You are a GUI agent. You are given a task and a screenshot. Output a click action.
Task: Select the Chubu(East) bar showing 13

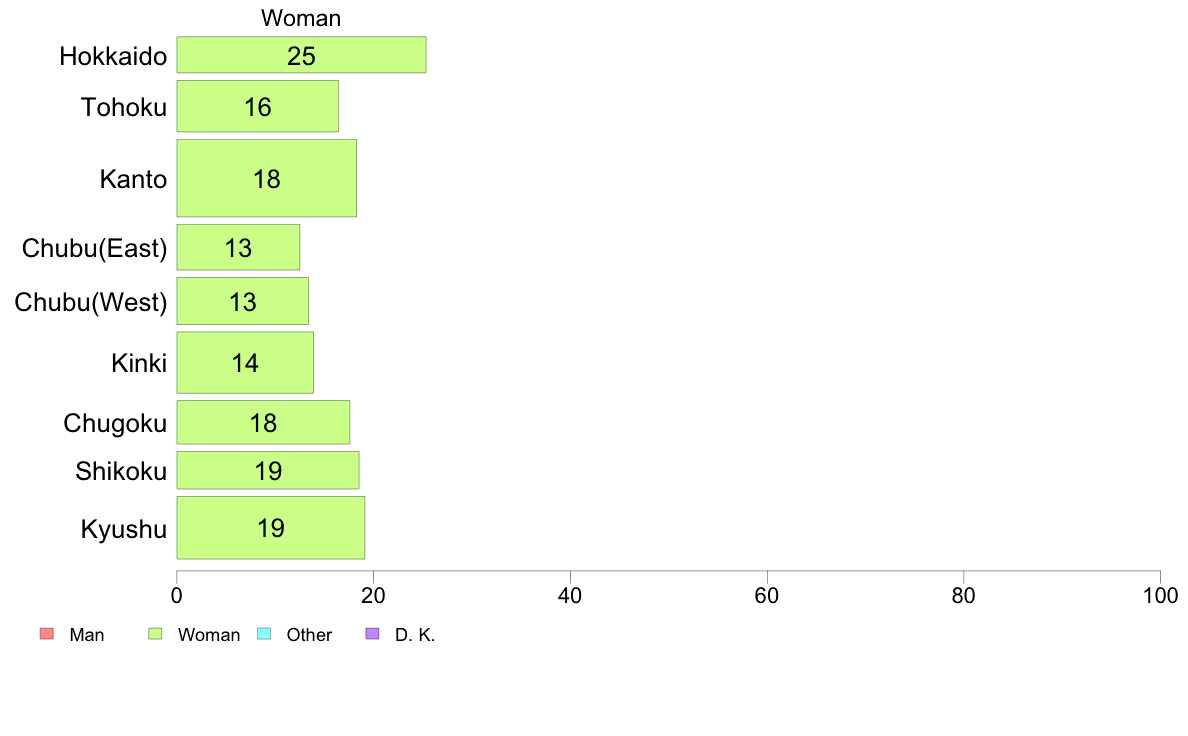(x=239, y=247)
